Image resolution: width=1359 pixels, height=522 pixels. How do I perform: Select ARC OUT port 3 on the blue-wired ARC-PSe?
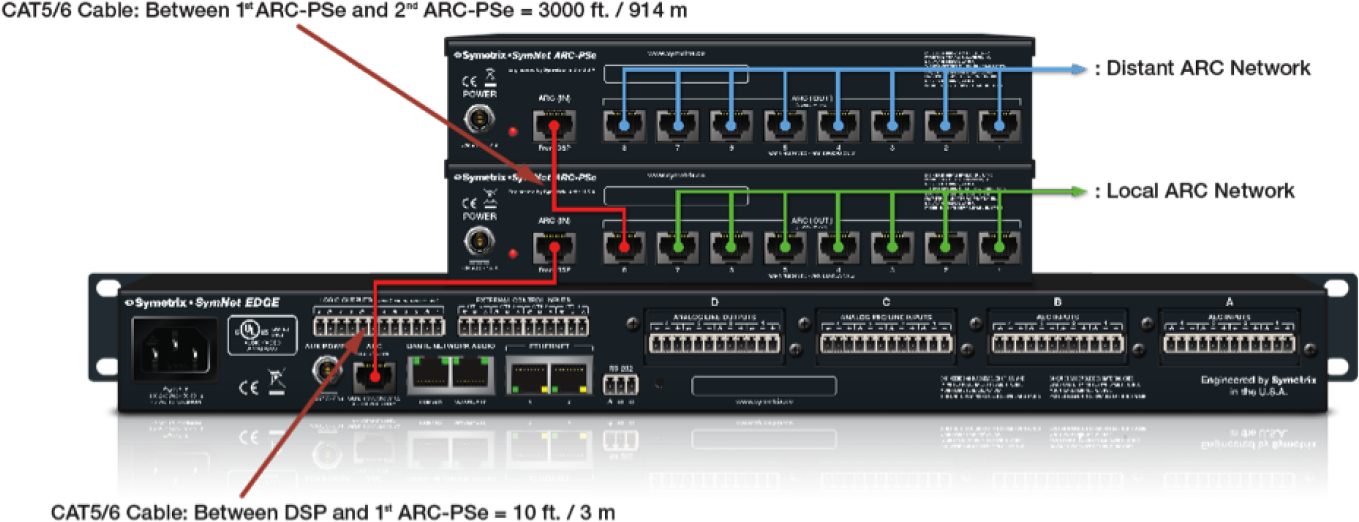tap(891, 127)
